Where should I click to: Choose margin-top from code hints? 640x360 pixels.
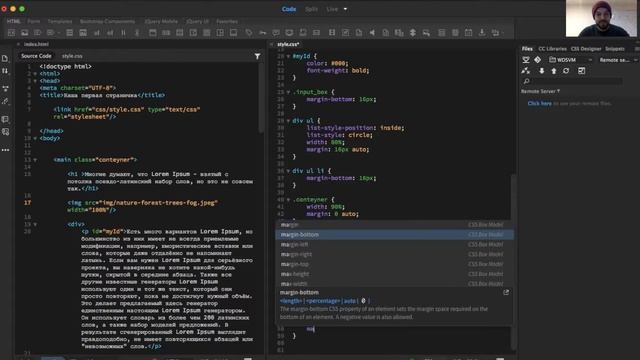[x=394, y=264]
